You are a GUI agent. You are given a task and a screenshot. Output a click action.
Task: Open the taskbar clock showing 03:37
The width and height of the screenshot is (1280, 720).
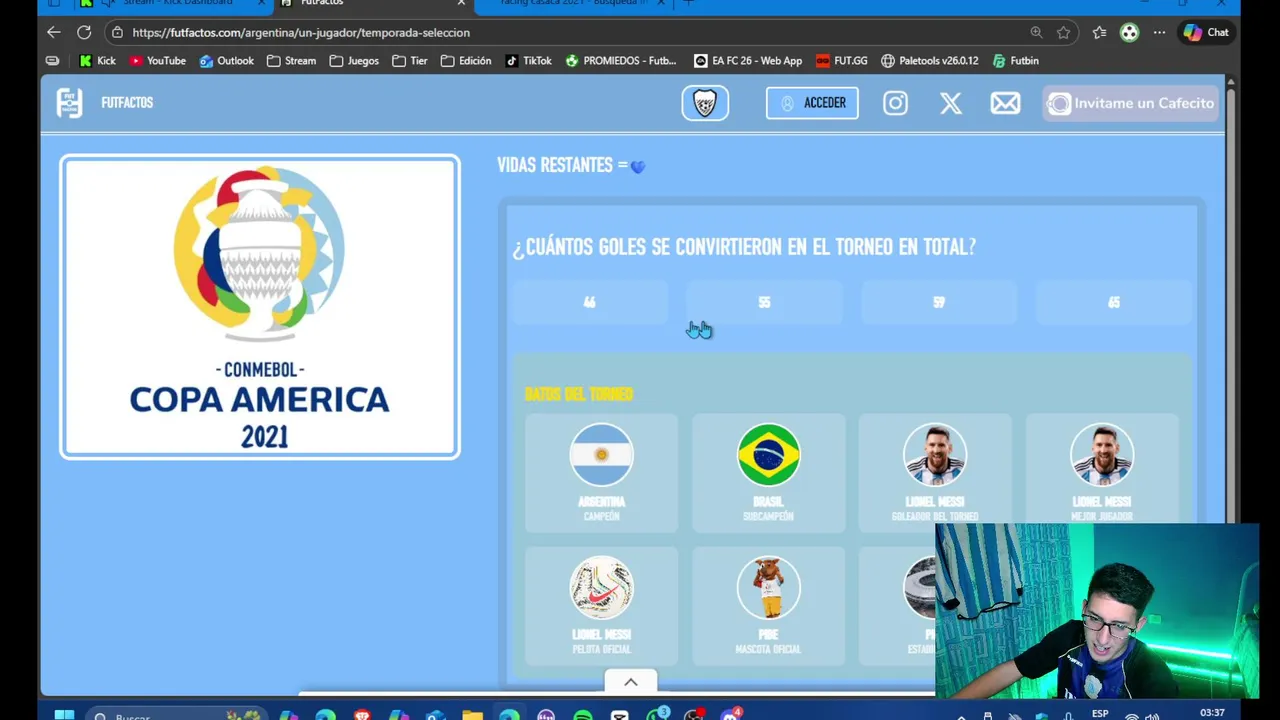(x=1212, y=713)
